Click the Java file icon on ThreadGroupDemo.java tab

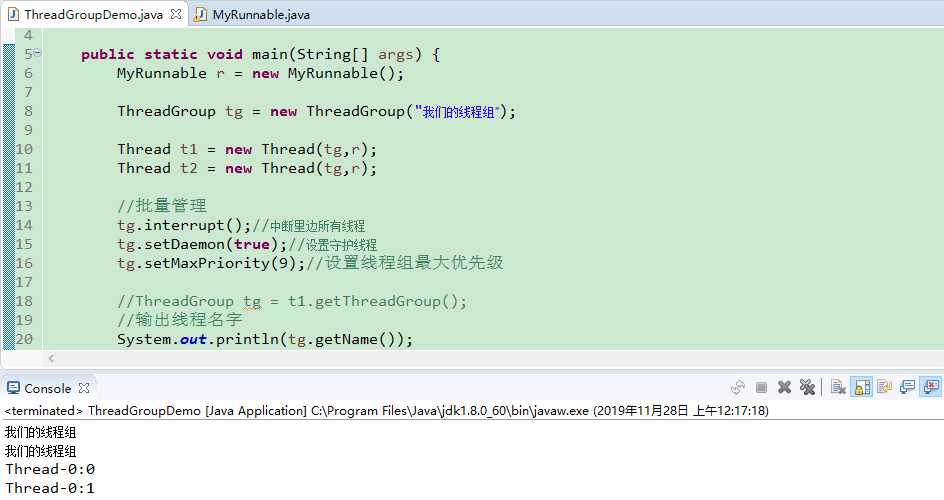tap(13, 14)
